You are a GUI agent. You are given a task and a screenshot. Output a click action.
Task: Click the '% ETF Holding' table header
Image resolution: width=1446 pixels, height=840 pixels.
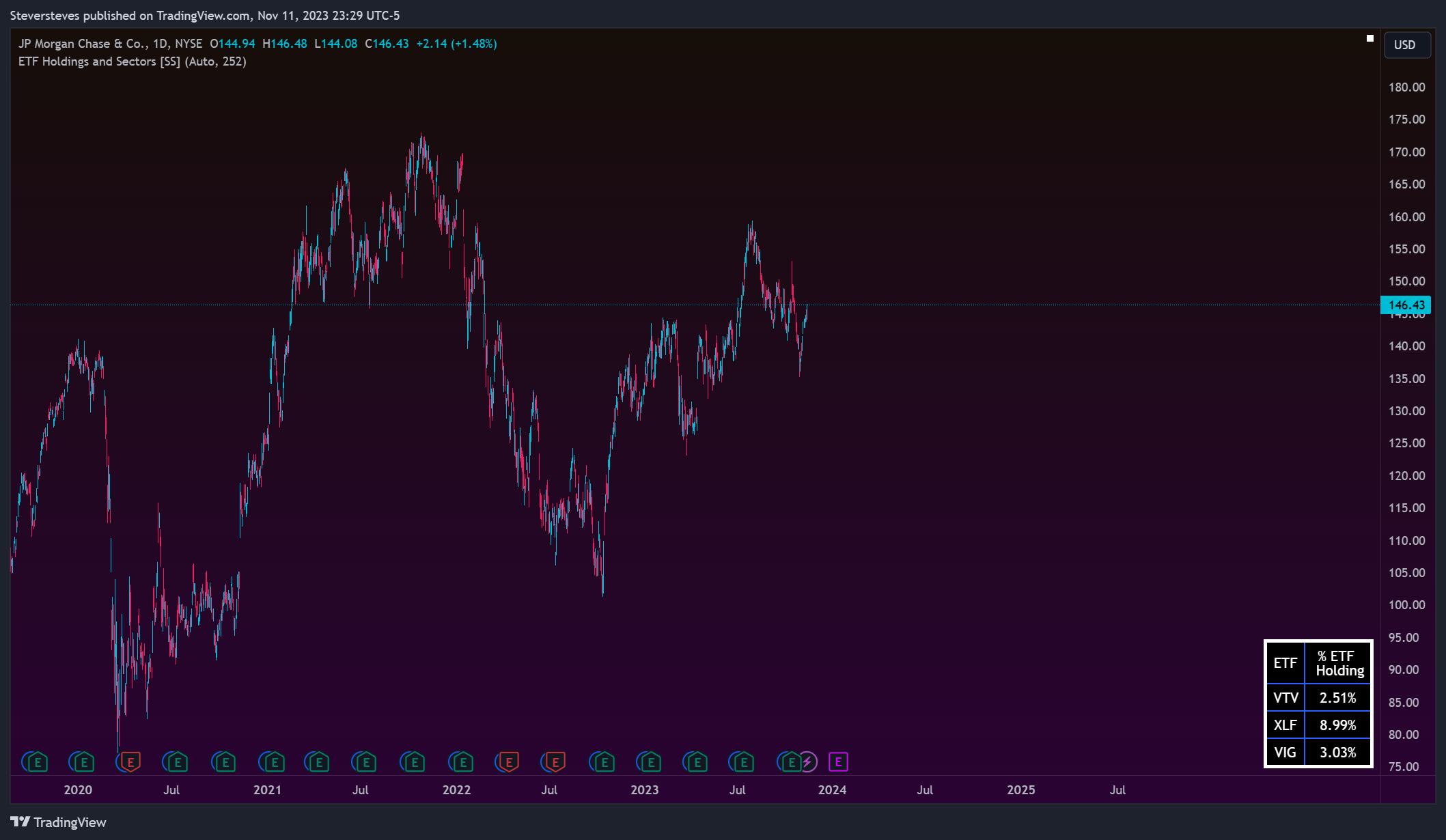point(1337,663)
